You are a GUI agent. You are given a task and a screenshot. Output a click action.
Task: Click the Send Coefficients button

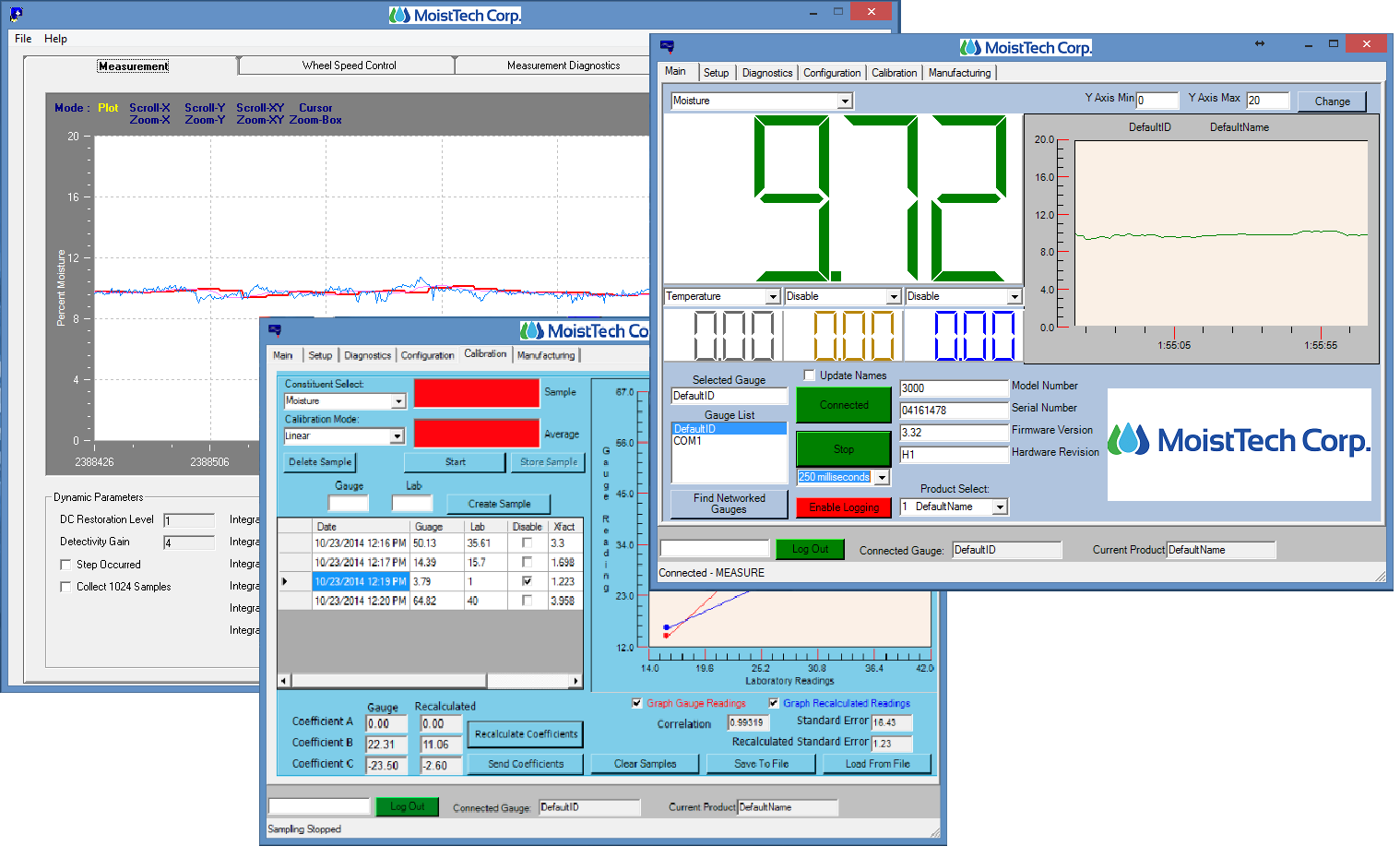tap(526, 764)
